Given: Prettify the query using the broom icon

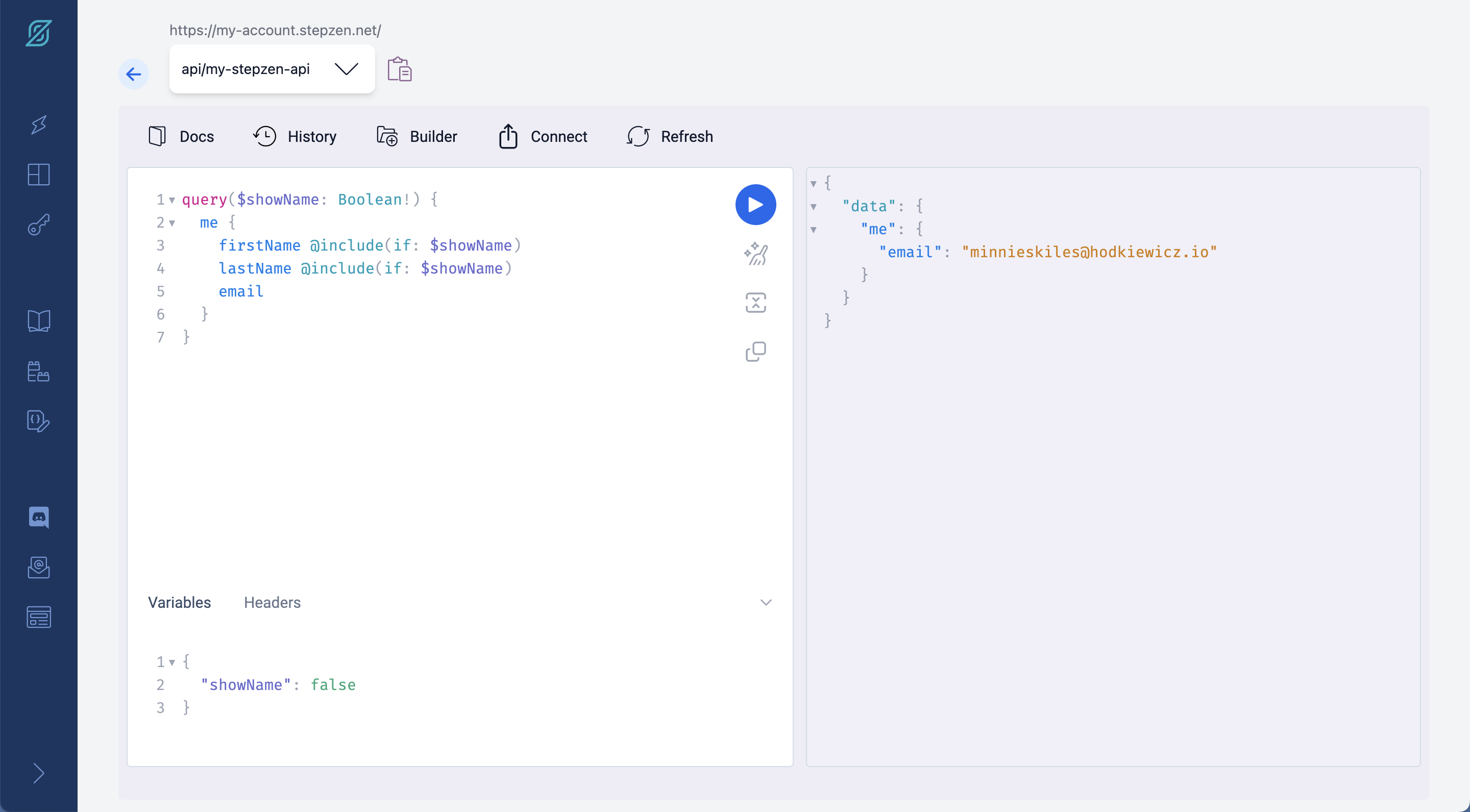Looking at the screenshot, I should (x=755, y=255).
